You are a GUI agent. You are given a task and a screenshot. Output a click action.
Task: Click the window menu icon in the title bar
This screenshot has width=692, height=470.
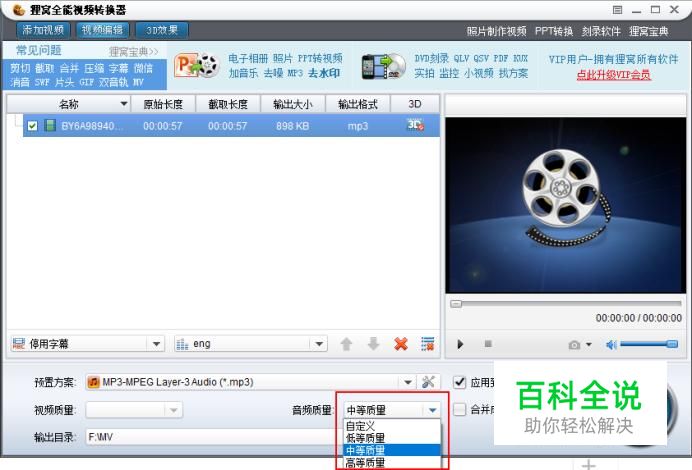click(617, 10)
